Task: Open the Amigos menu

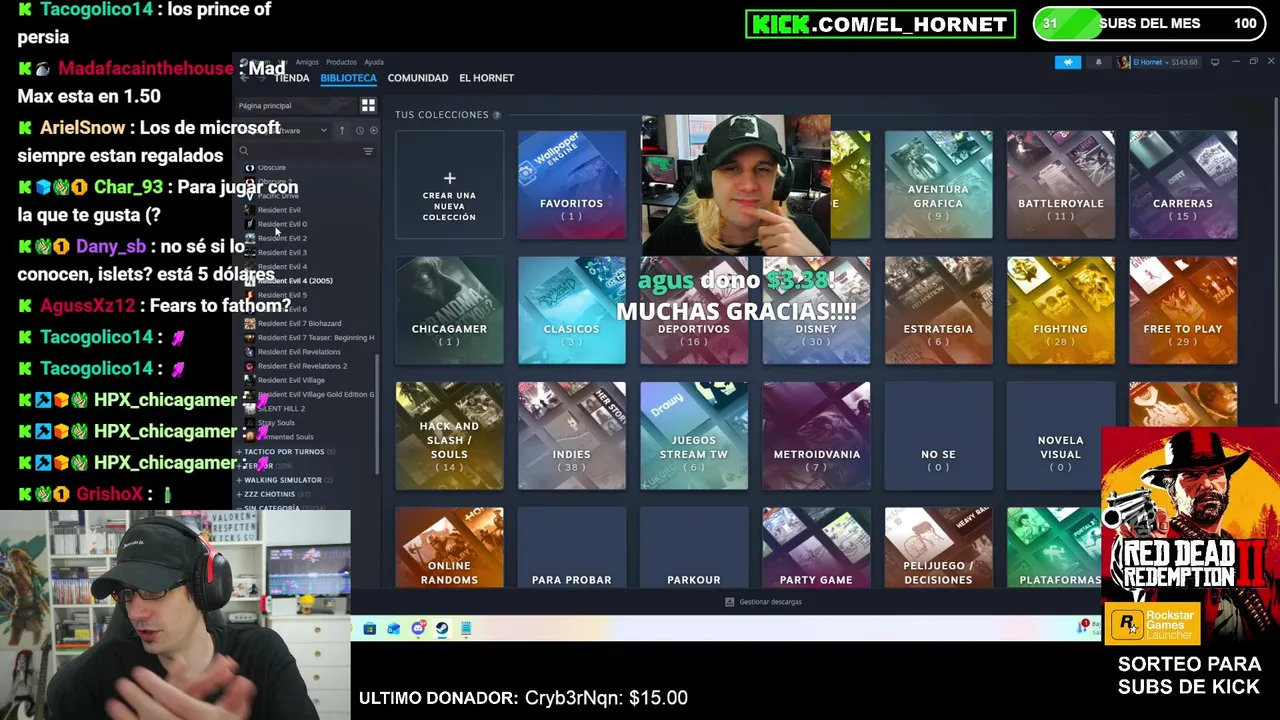Action: (x=307, y=62)
